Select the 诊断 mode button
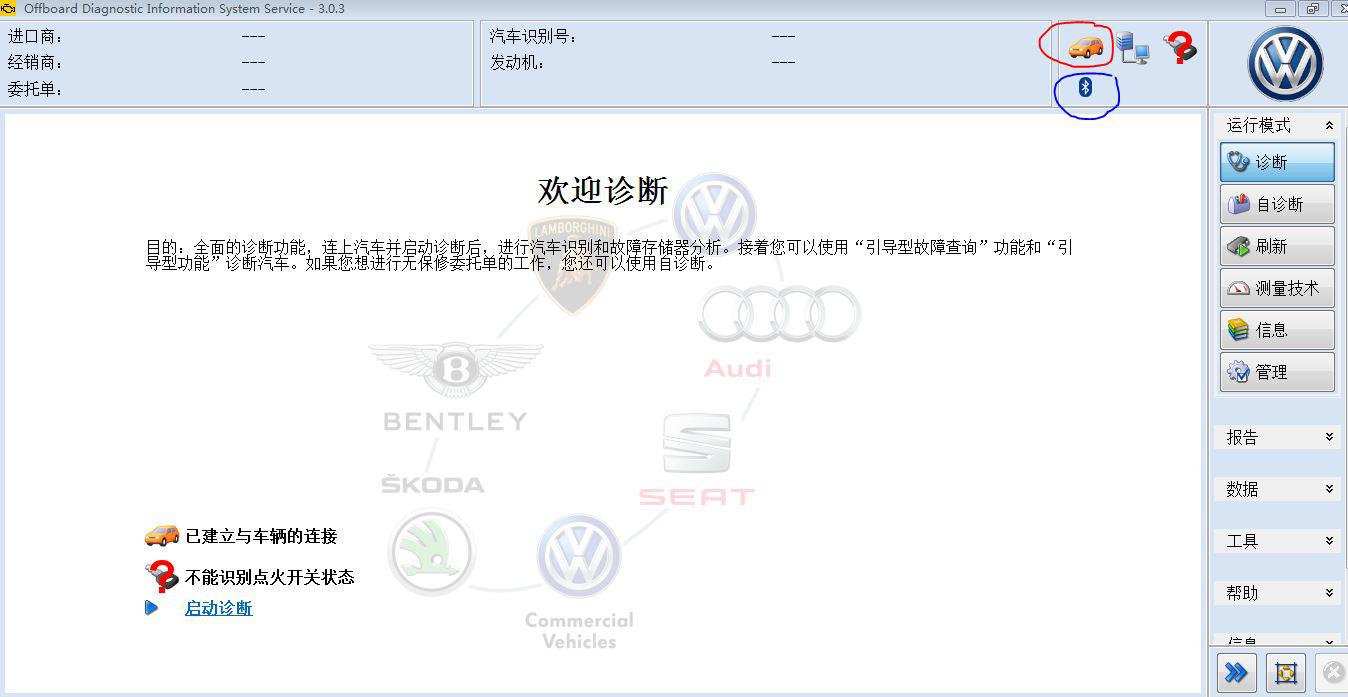The image size is (1348, 697). [1277, 162]
